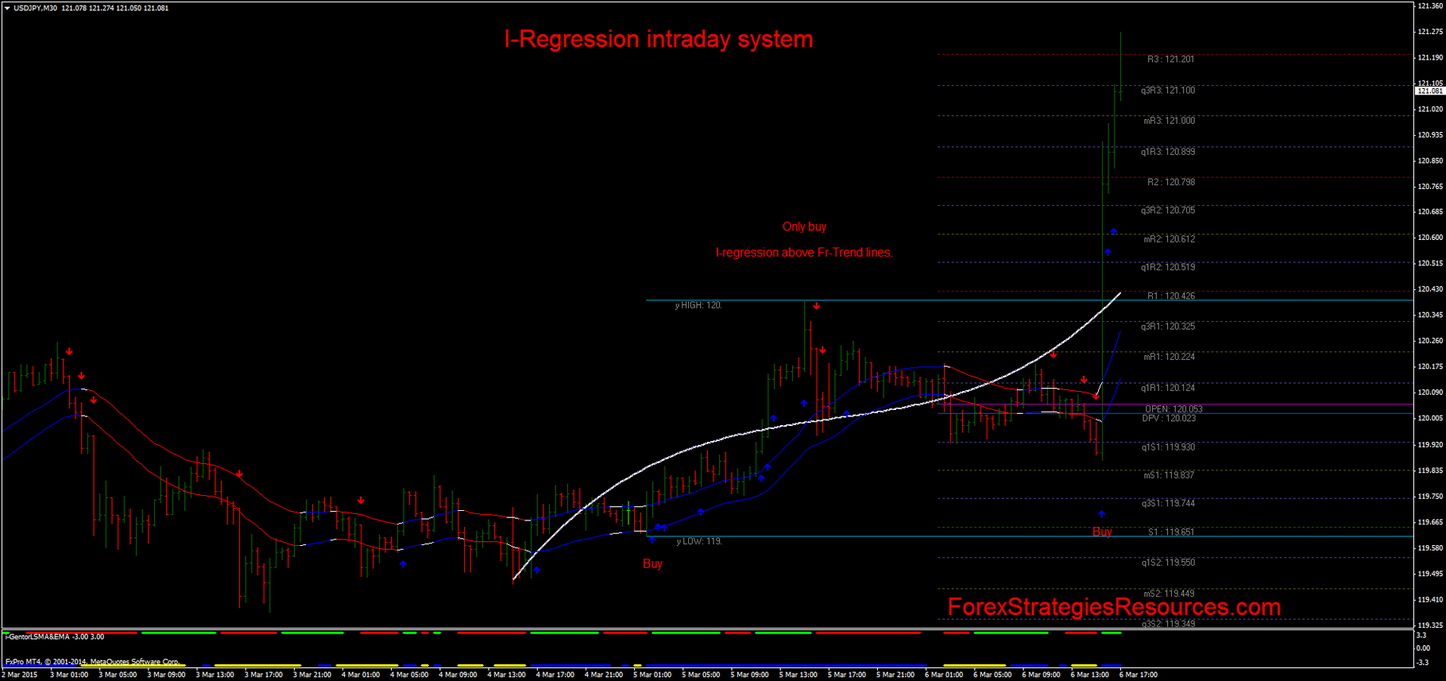Click the red sell arrow above the y HIGH line
This screenshot has height=681, width=1446.
pos(815,307)
